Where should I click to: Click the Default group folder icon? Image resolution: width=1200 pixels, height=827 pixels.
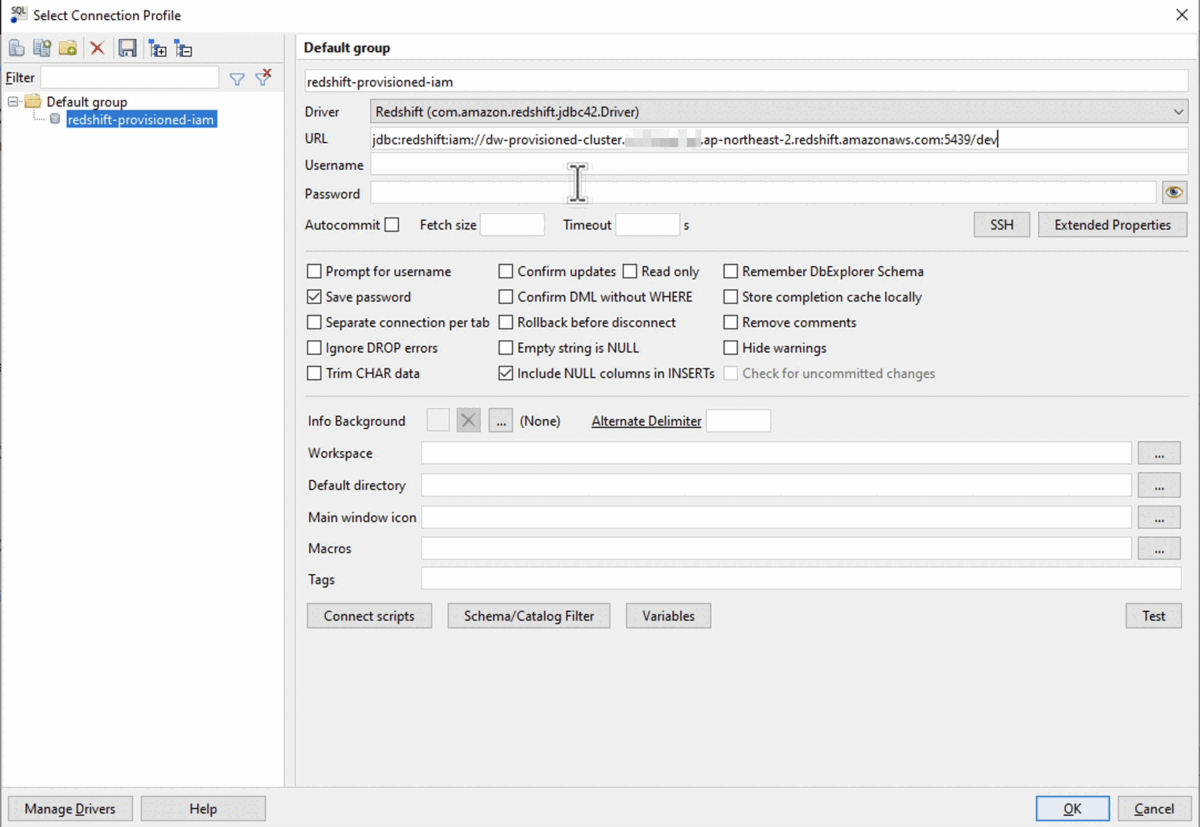point(33,101)
